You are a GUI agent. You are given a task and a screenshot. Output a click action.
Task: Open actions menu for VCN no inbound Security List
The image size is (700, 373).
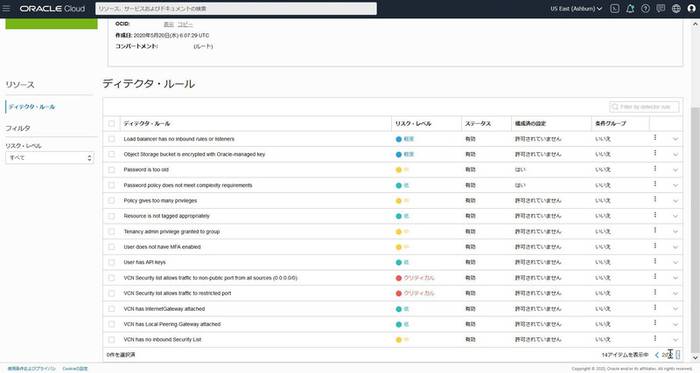pos(655,338)
